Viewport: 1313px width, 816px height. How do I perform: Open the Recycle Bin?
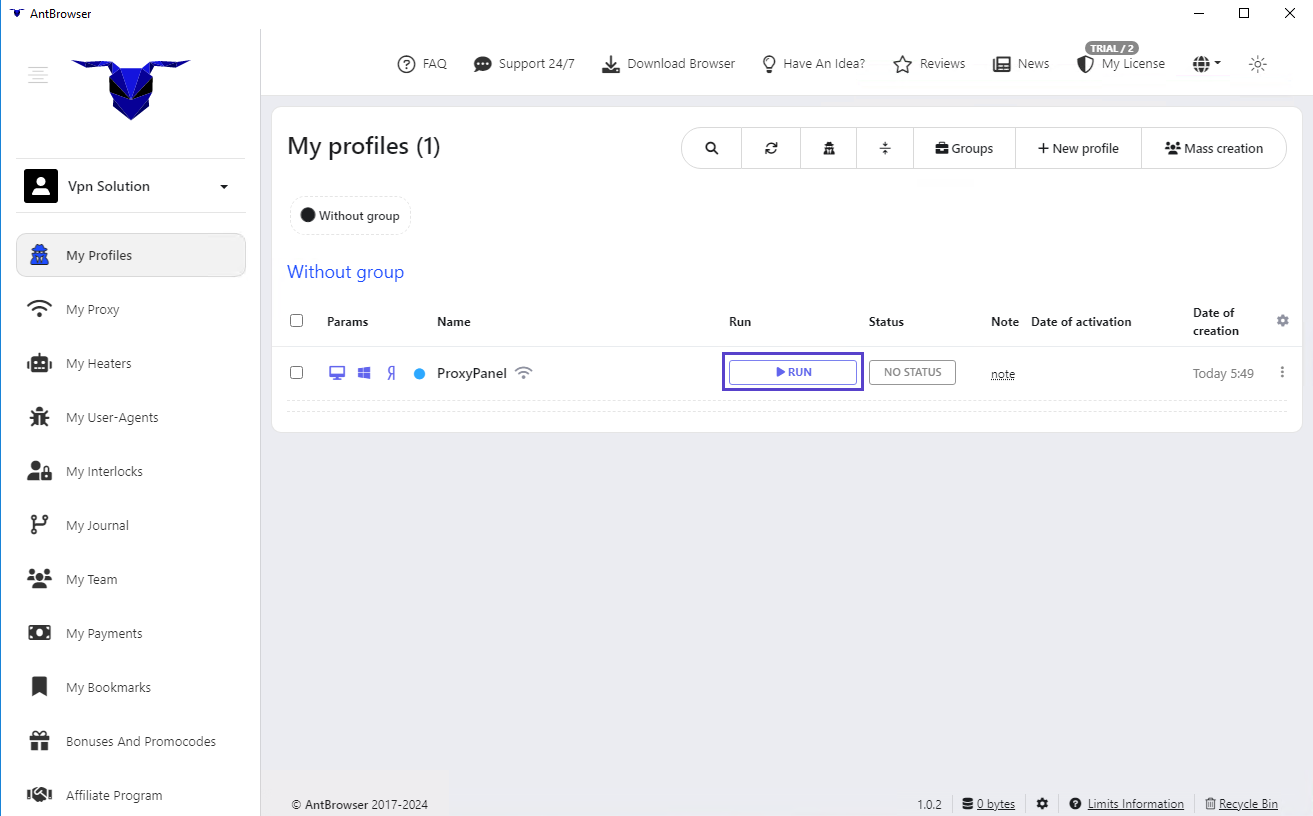1249,803
